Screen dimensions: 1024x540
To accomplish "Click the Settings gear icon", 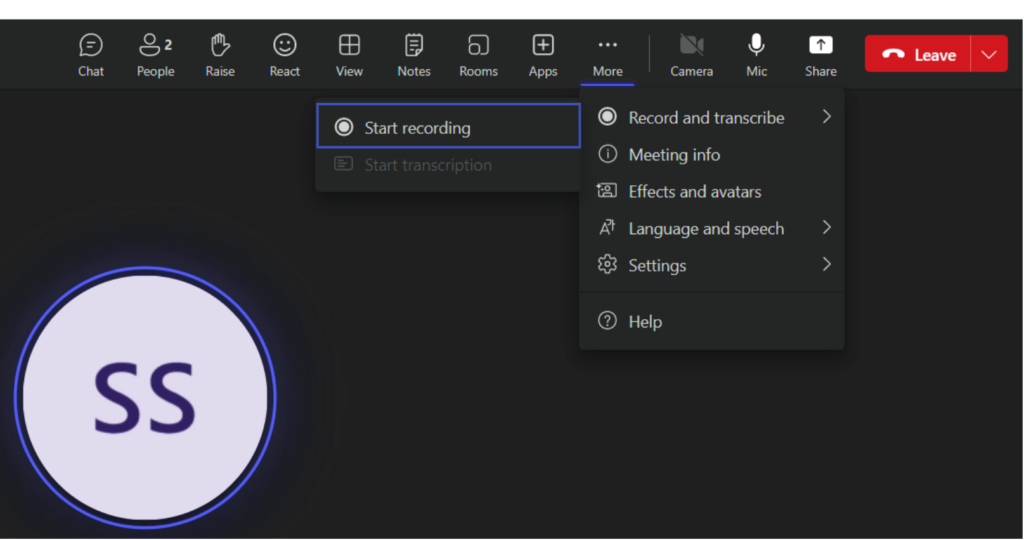I will 607,264.
